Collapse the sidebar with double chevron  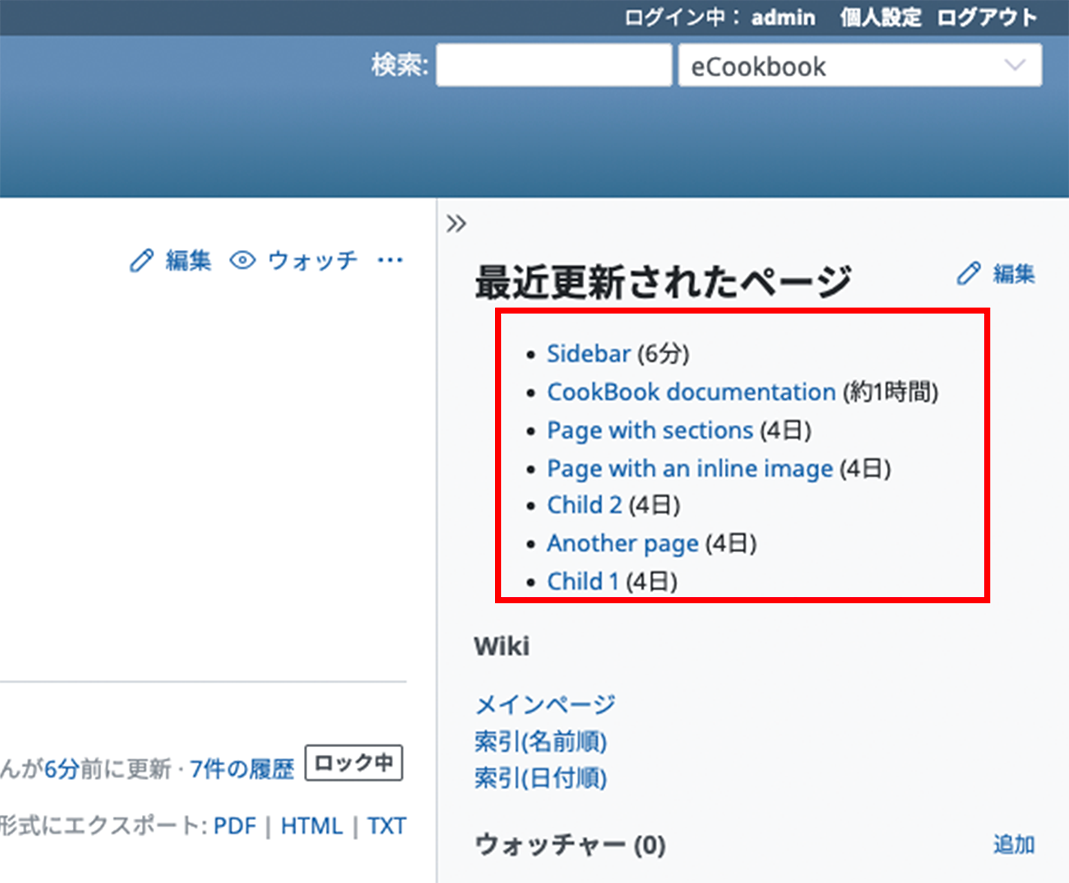pyautogui.click(x=456, y=223)
